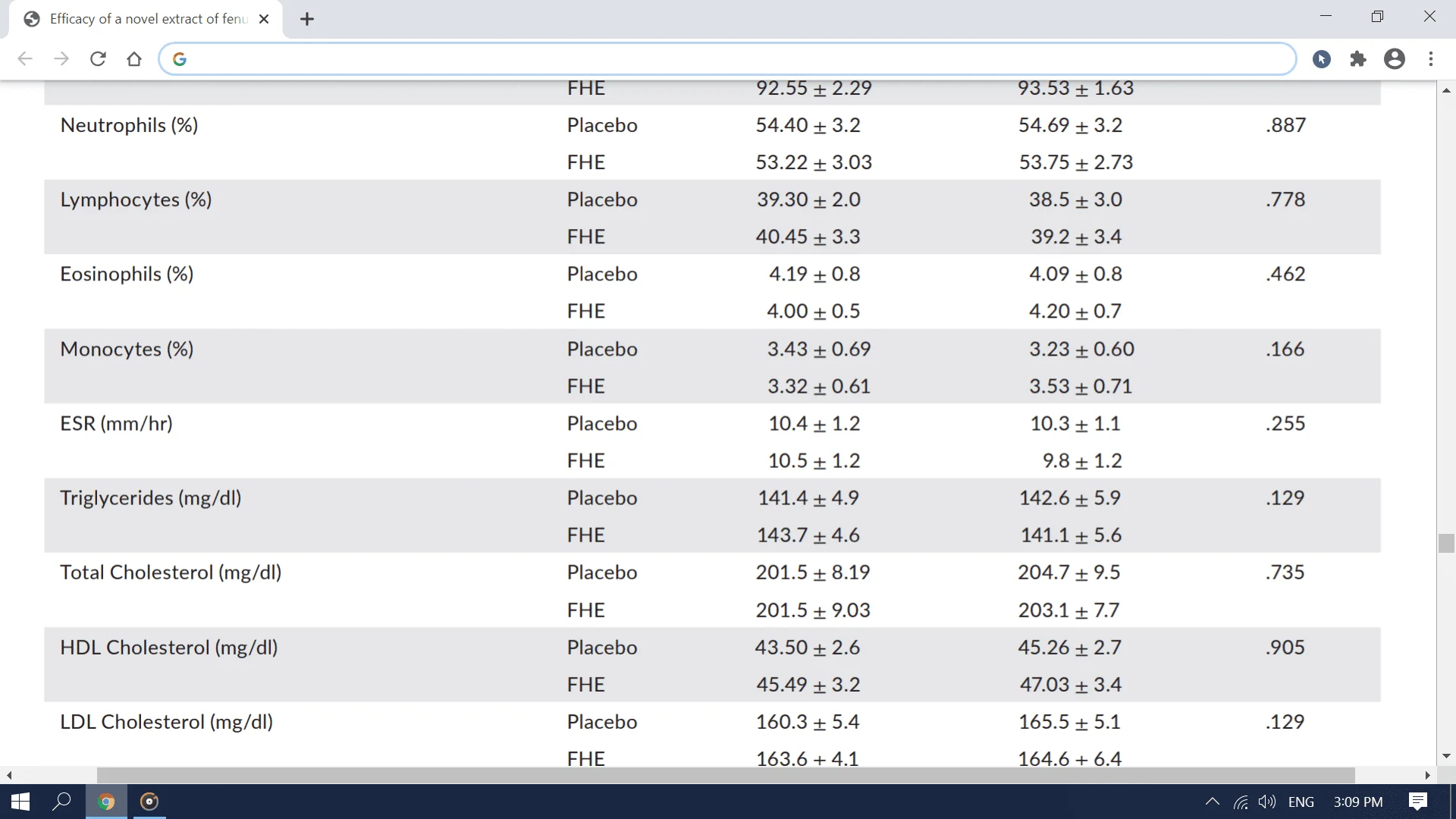Open the home page icon
1456x819 pixels.
pos(134,59)
